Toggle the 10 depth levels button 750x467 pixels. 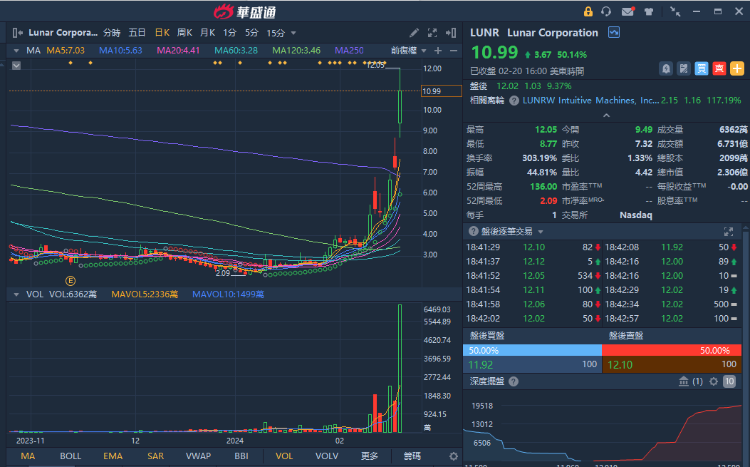coord(729,381)
